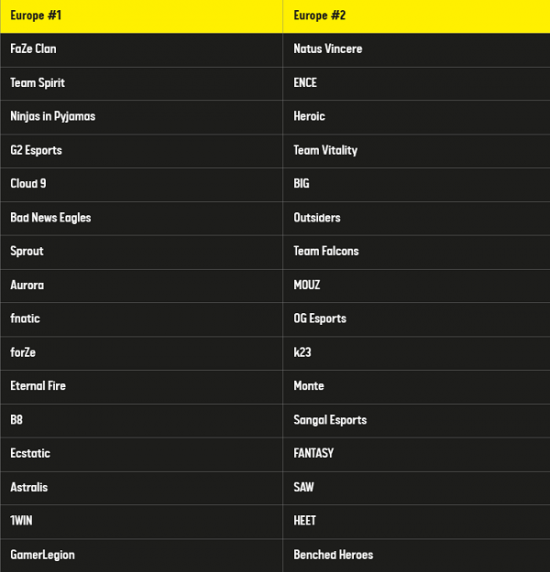Screen dimensions: 550x572
Task: Click the MOUZ entry
Action: click(307, 285)
